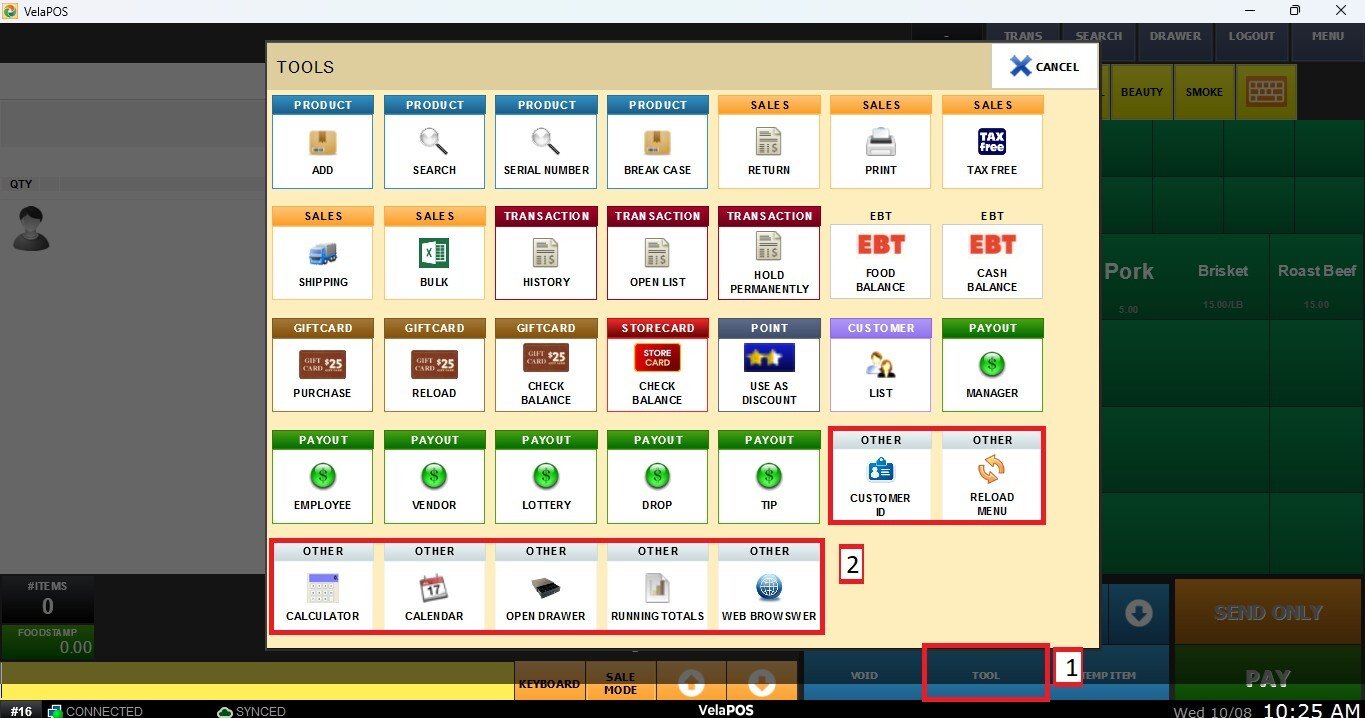Image resolution: width=1365 pixels, height=718 pixels.
Task: Check EBT Food Balance
Action: tap(880, 262)
